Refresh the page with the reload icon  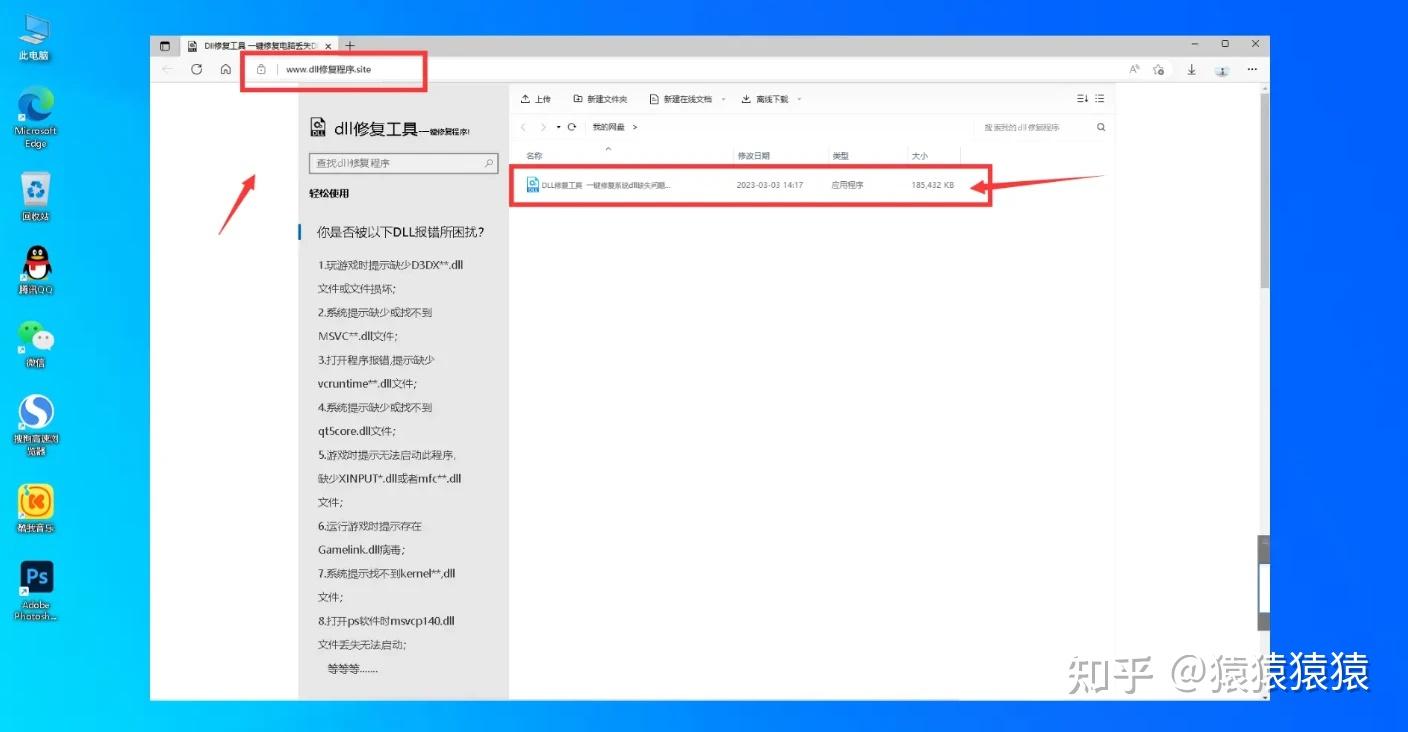[197, 69]
